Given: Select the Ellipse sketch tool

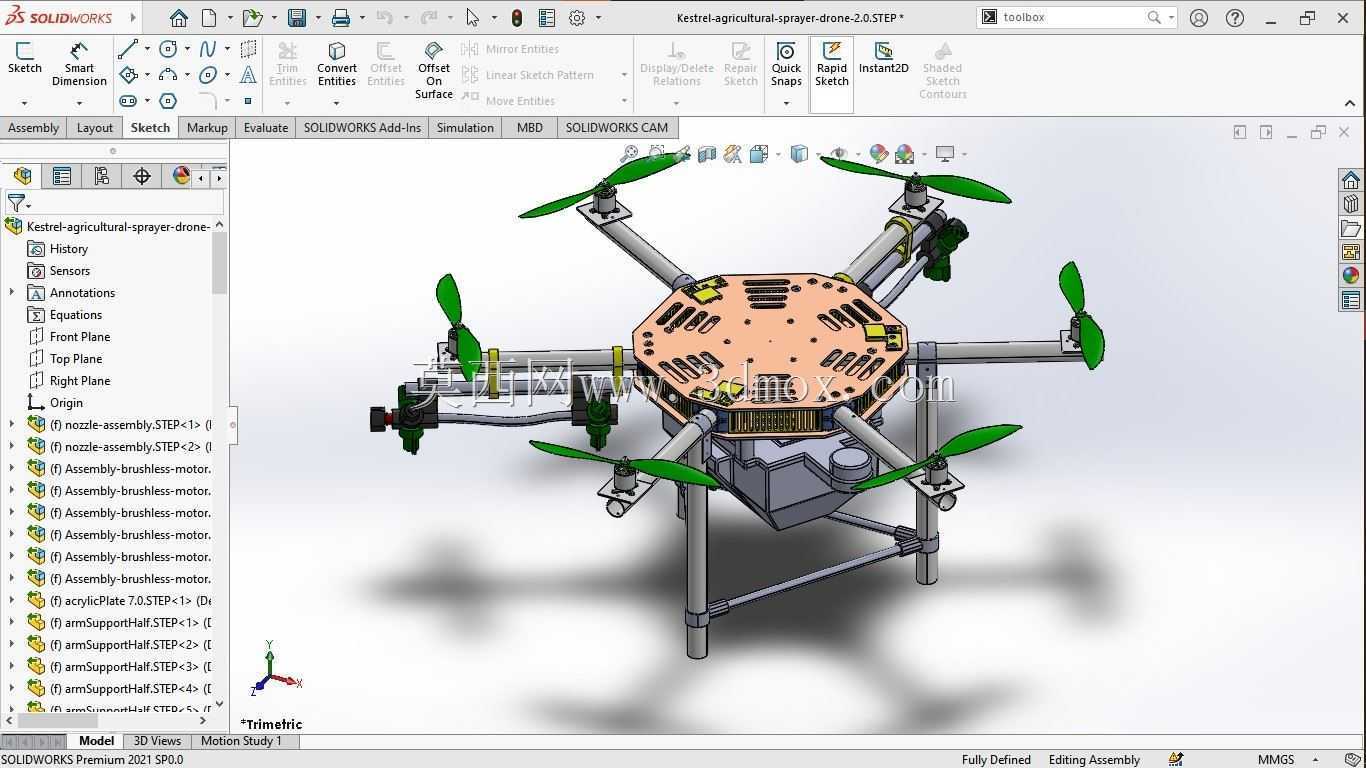Looking at the screenshot, I should tap(208, 75).
